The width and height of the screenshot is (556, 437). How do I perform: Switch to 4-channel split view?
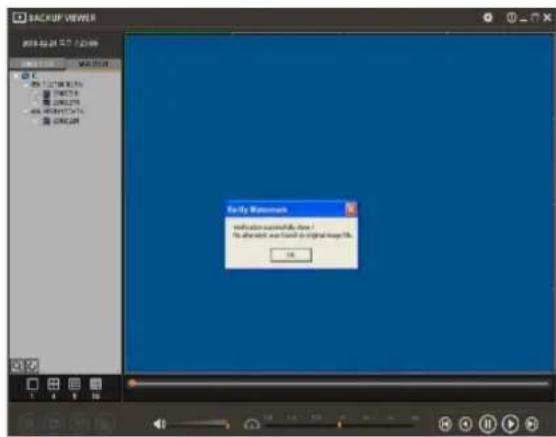pyautogui.click(x=53, y=384)
